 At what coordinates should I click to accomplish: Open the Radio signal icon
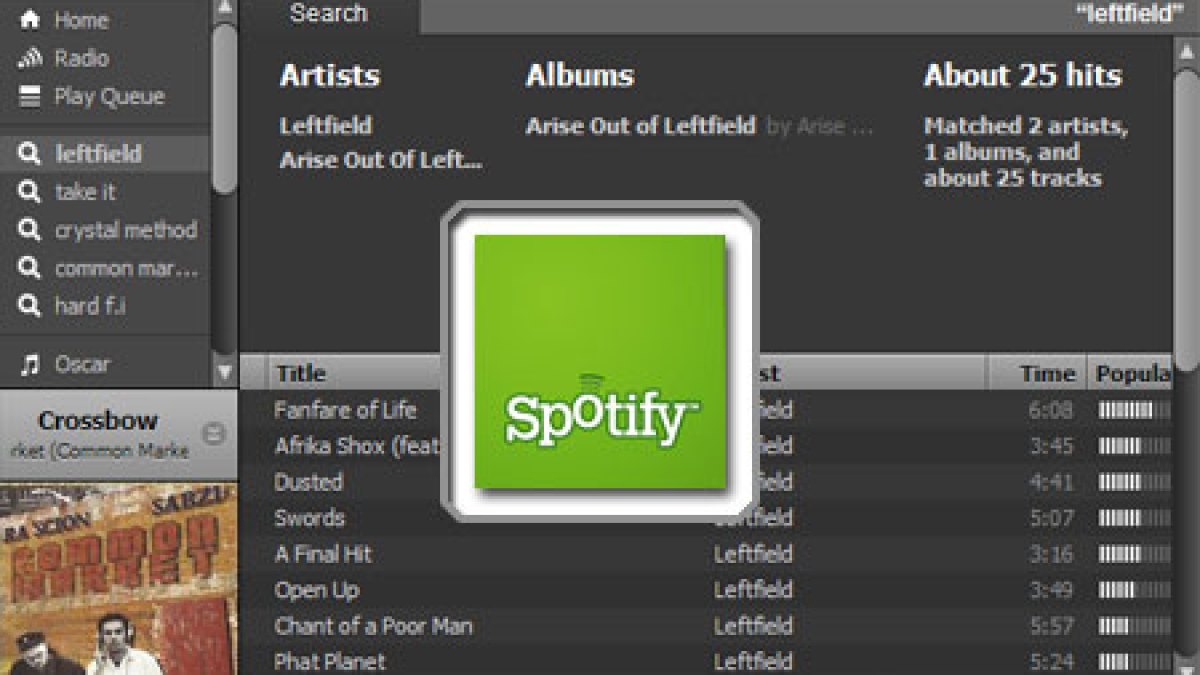(31, 58)
